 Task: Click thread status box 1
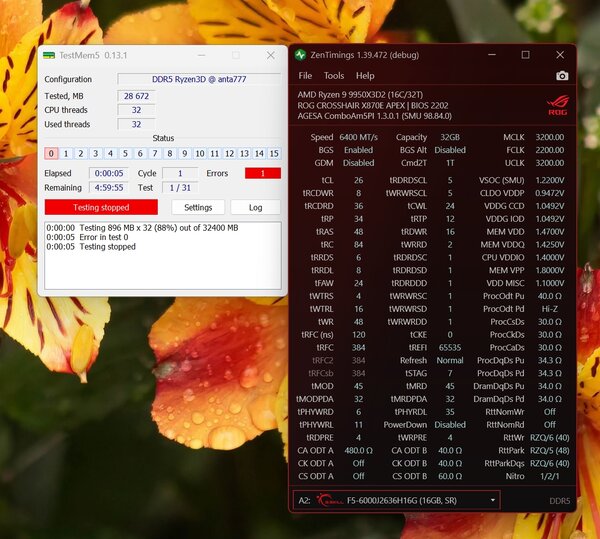(x=66, y=153)
